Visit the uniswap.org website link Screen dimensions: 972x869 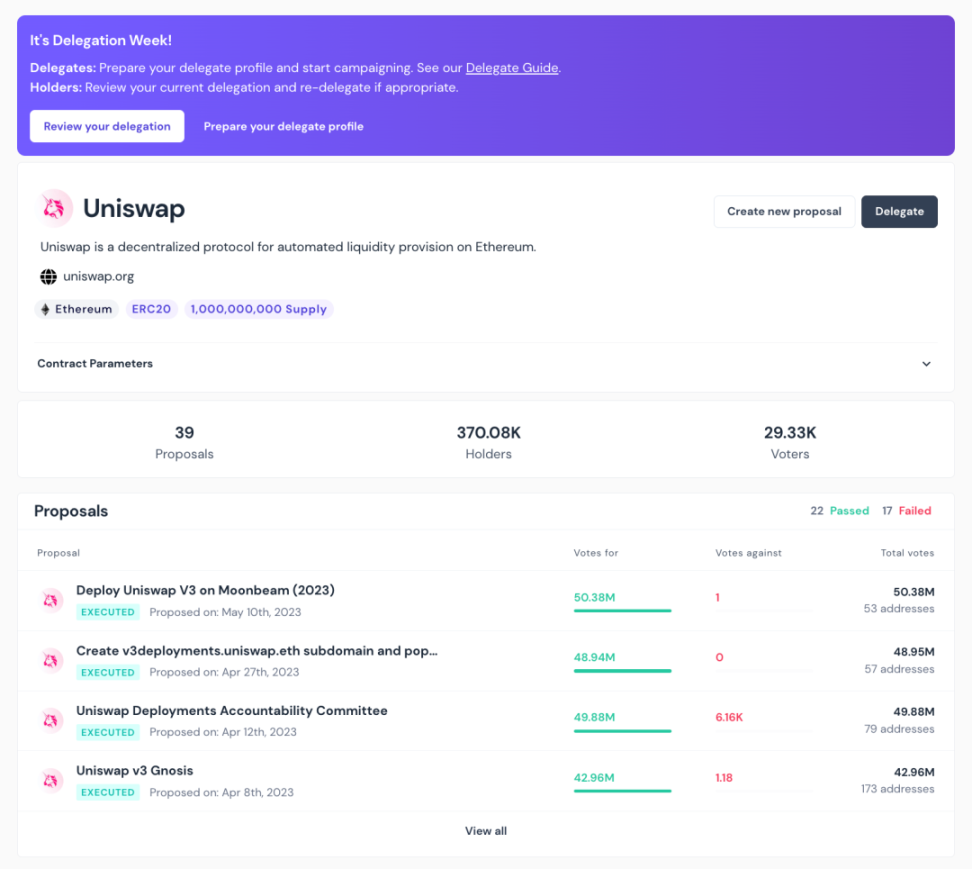[98, 277]
